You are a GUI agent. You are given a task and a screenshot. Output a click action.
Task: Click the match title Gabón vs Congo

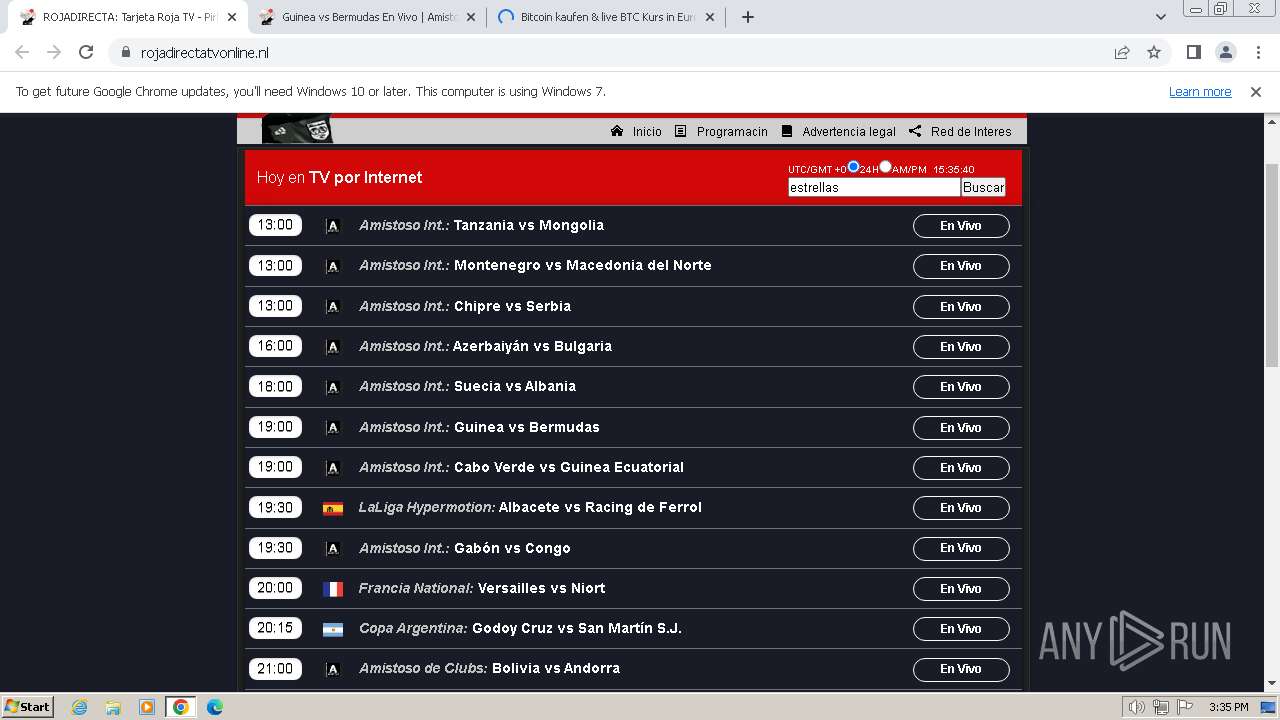512,548
